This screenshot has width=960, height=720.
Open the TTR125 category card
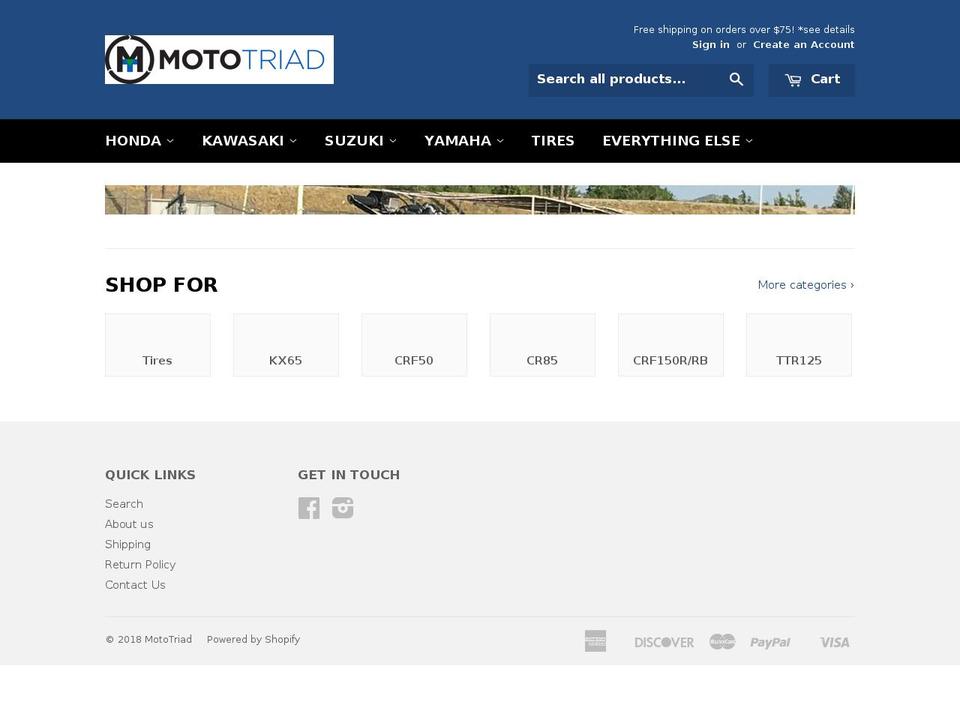click(x=799, y=345)
